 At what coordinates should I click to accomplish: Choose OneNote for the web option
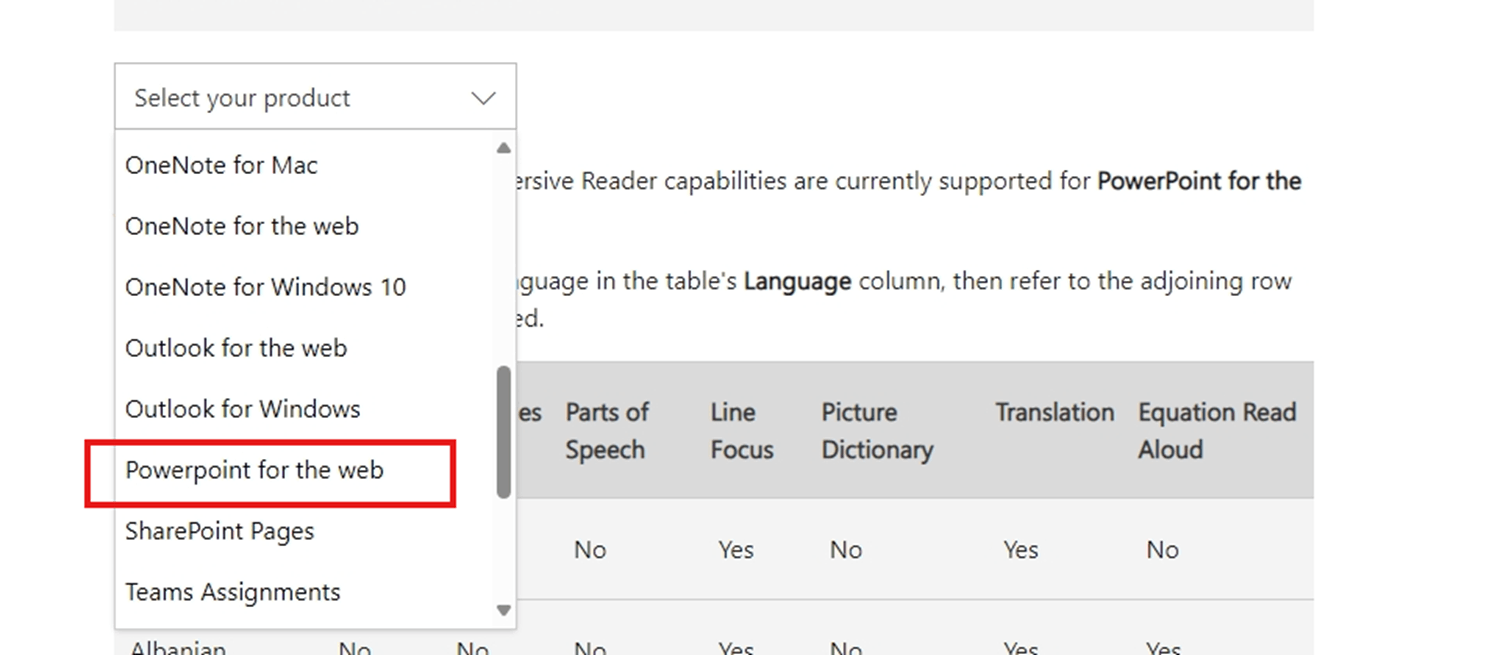pos(241,226)
